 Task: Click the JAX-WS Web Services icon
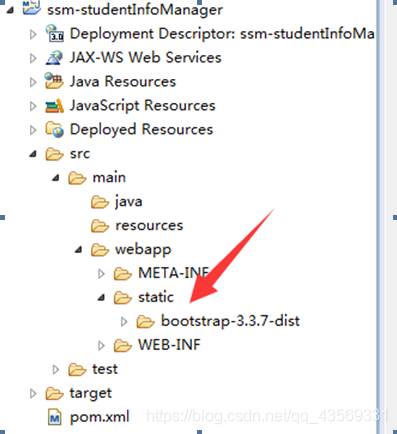tap(54, 58)
